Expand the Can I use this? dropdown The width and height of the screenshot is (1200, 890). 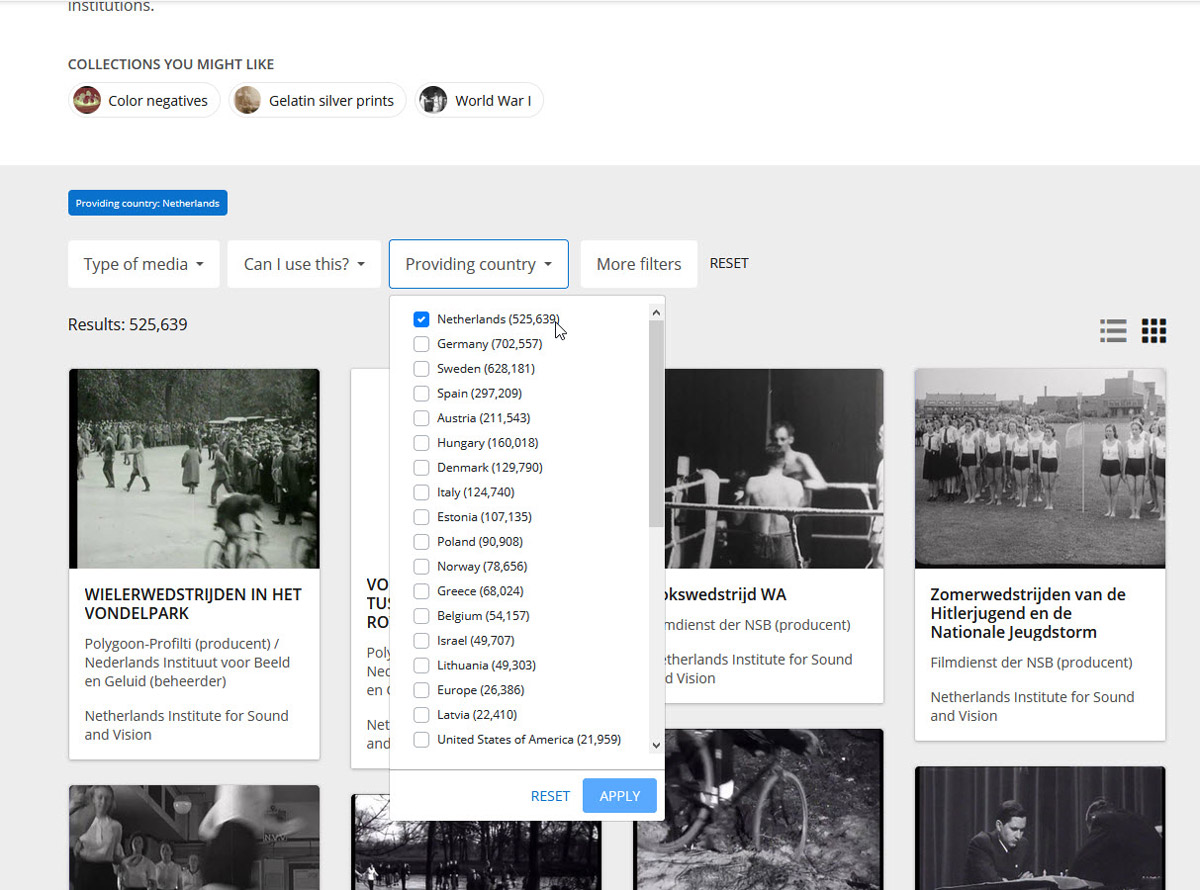304,264
